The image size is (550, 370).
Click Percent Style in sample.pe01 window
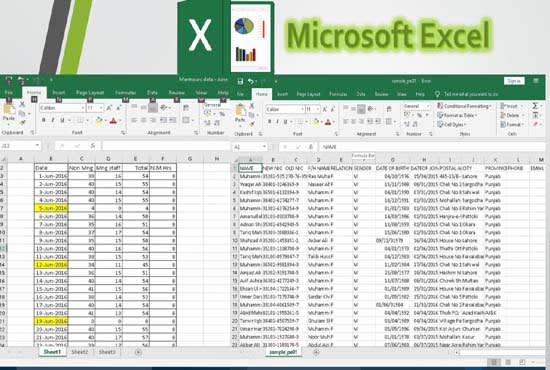[x=419, y=115]
